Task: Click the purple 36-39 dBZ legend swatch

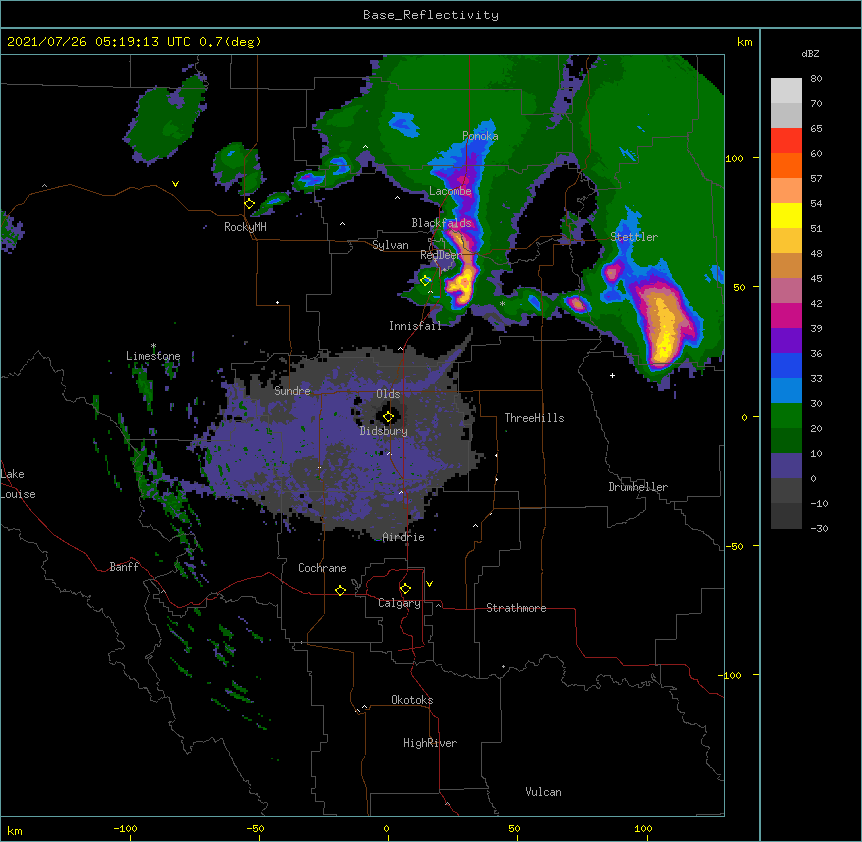Action: click(786, 341)
